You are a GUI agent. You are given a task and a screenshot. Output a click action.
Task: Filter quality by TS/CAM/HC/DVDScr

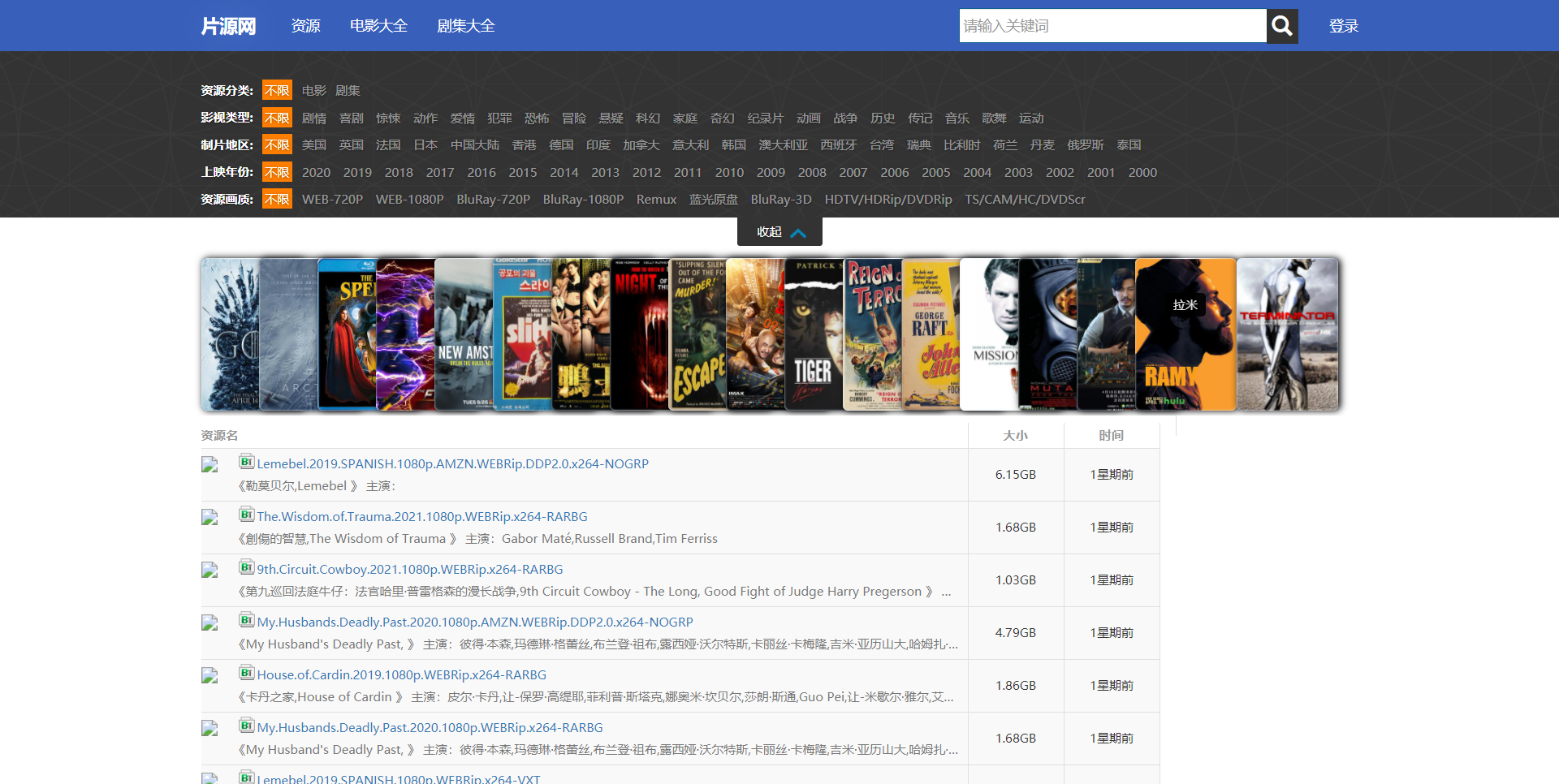[1025, 199]
